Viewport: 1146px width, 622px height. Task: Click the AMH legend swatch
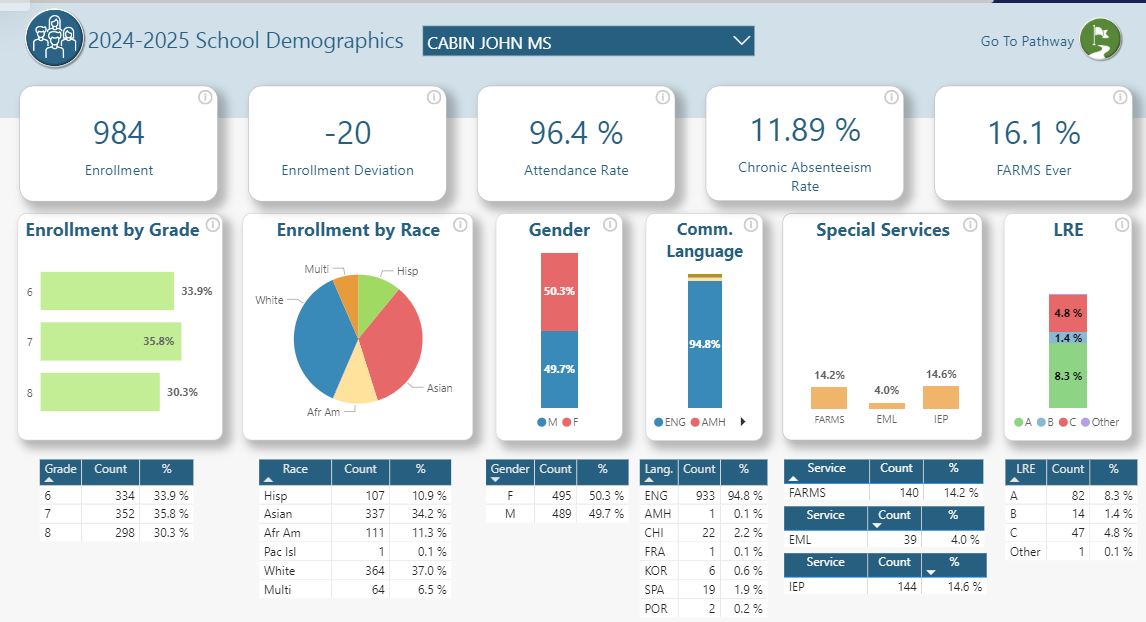point(695,422)
